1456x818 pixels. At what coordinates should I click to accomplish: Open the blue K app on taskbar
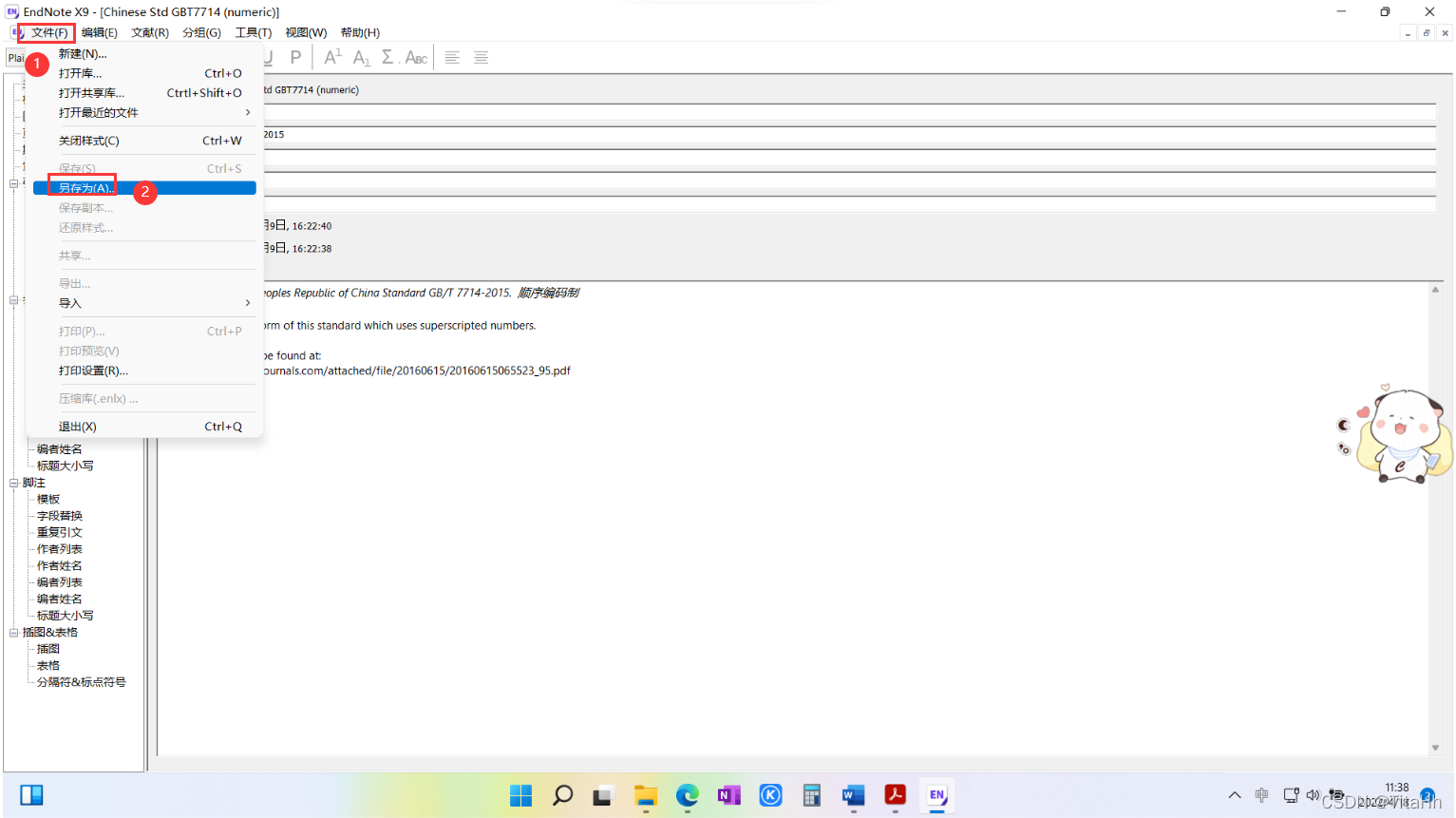[x=770, y=795]
